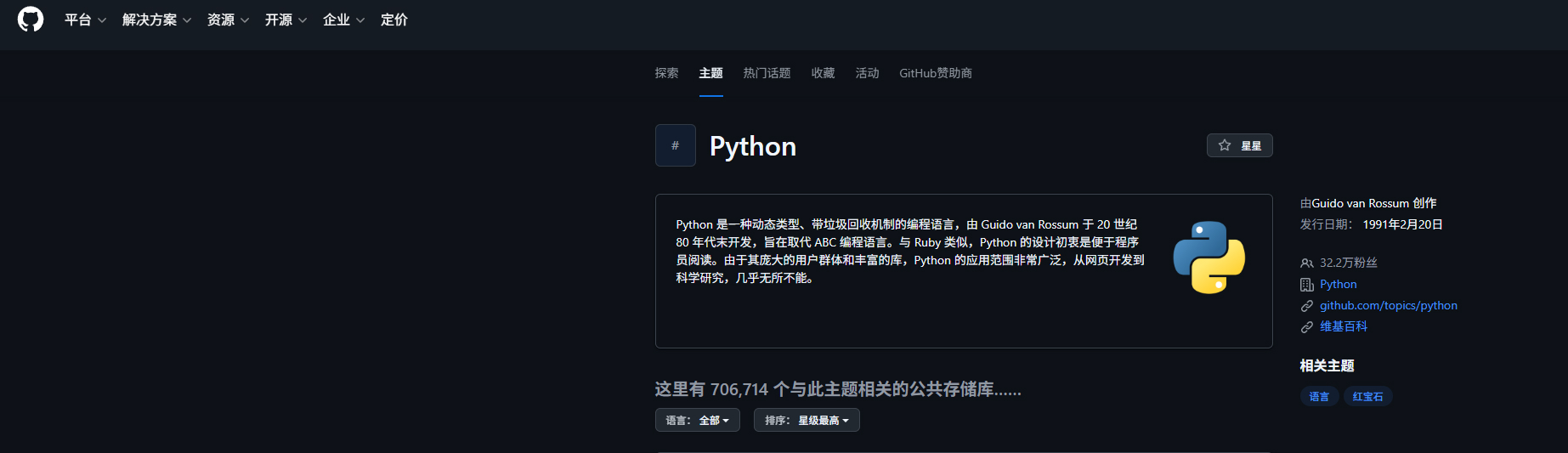The width and height of the screenshot is (1568, 453).
Task: Expand the 资源 menu
Action: 229,20
